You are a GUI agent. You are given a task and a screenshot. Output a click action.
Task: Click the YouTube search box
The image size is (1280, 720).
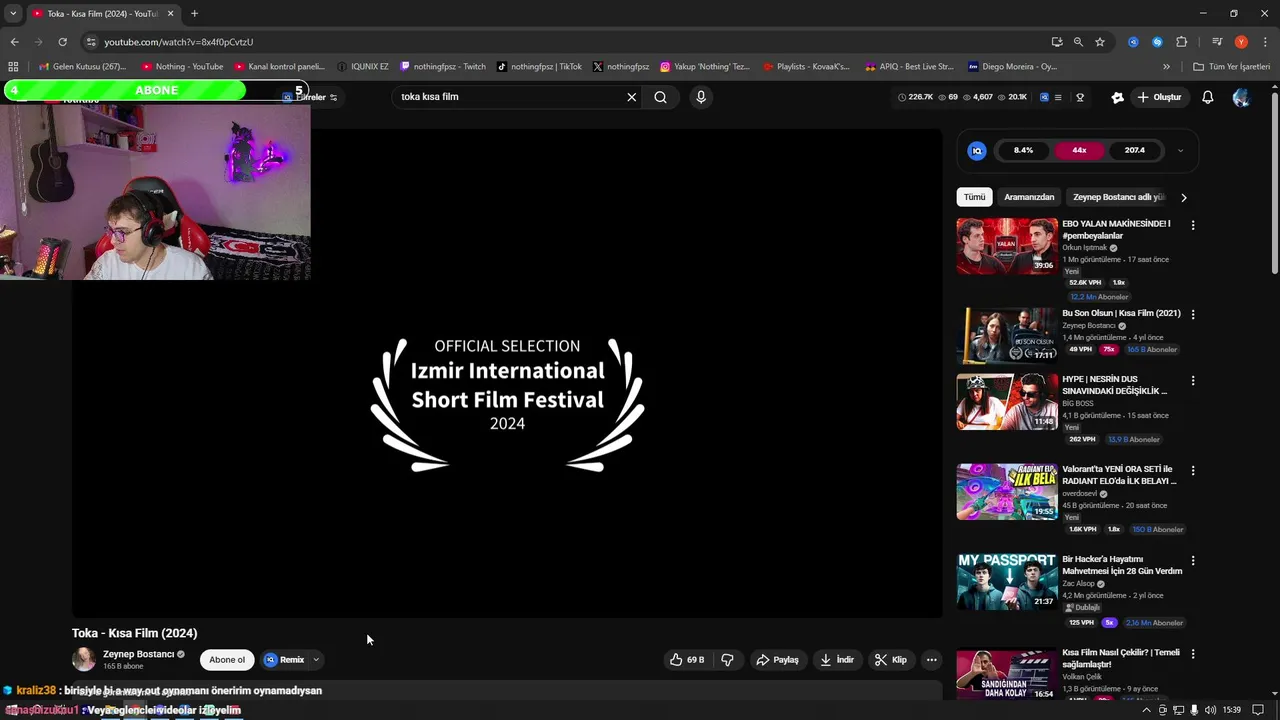coord(510,97)
